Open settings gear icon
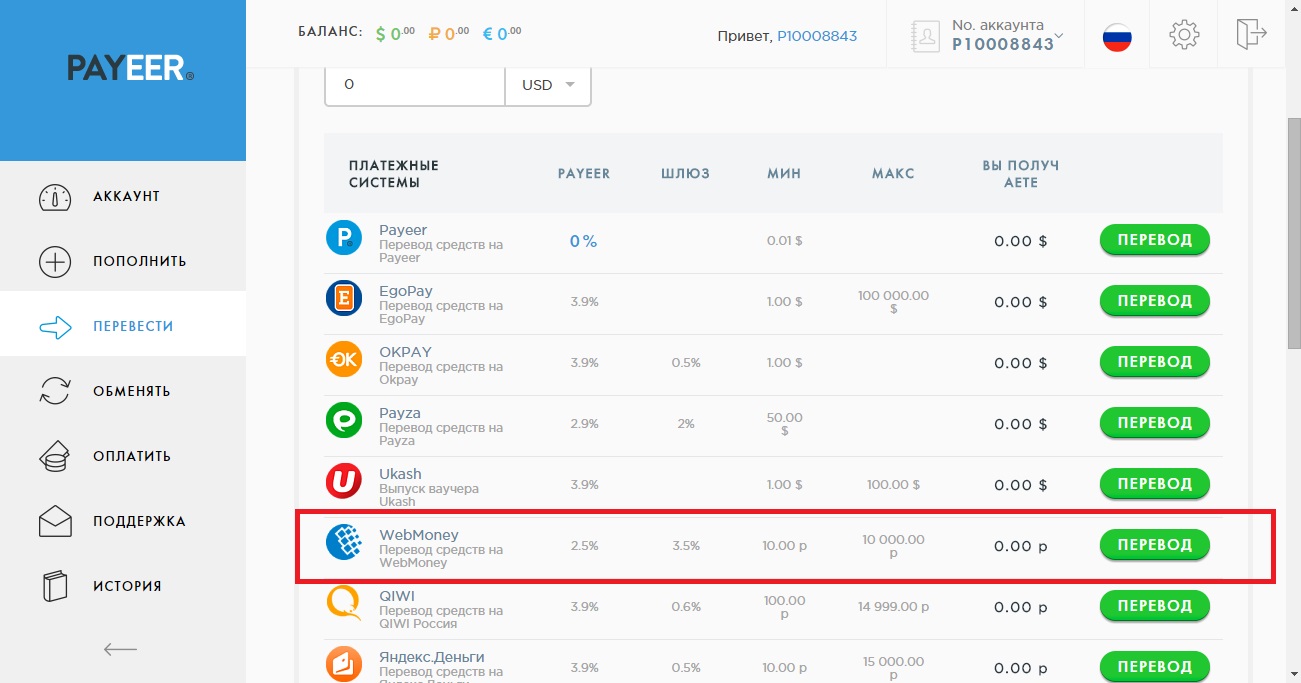 [1184, 35]
